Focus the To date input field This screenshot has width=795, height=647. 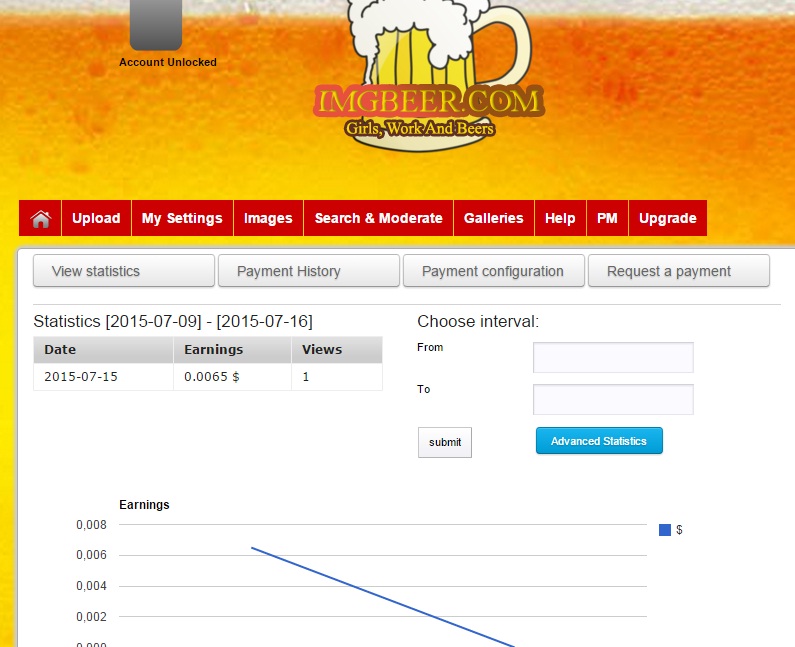(613, 399)
